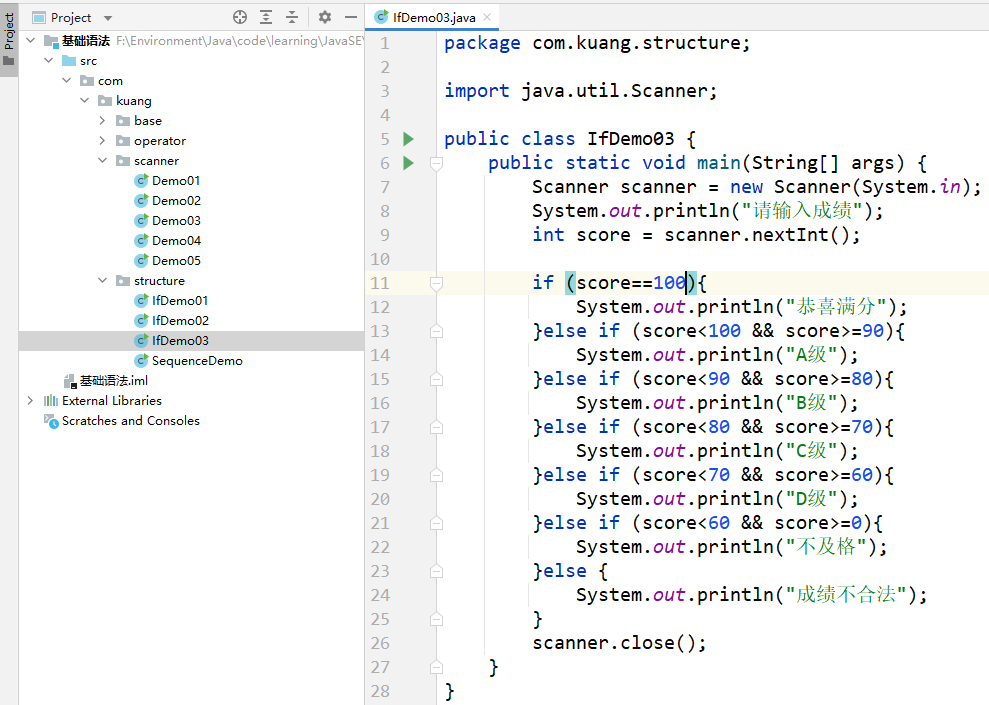
Task: Hide the Project tool window with minus icon
Action: pos(351,17)
